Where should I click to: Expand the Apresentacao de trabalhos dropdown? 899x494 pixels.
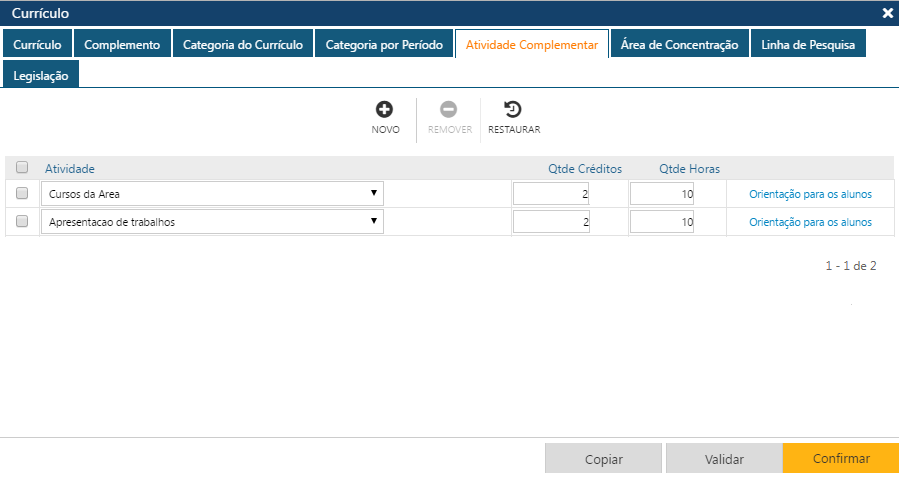(x=212, y=221)
